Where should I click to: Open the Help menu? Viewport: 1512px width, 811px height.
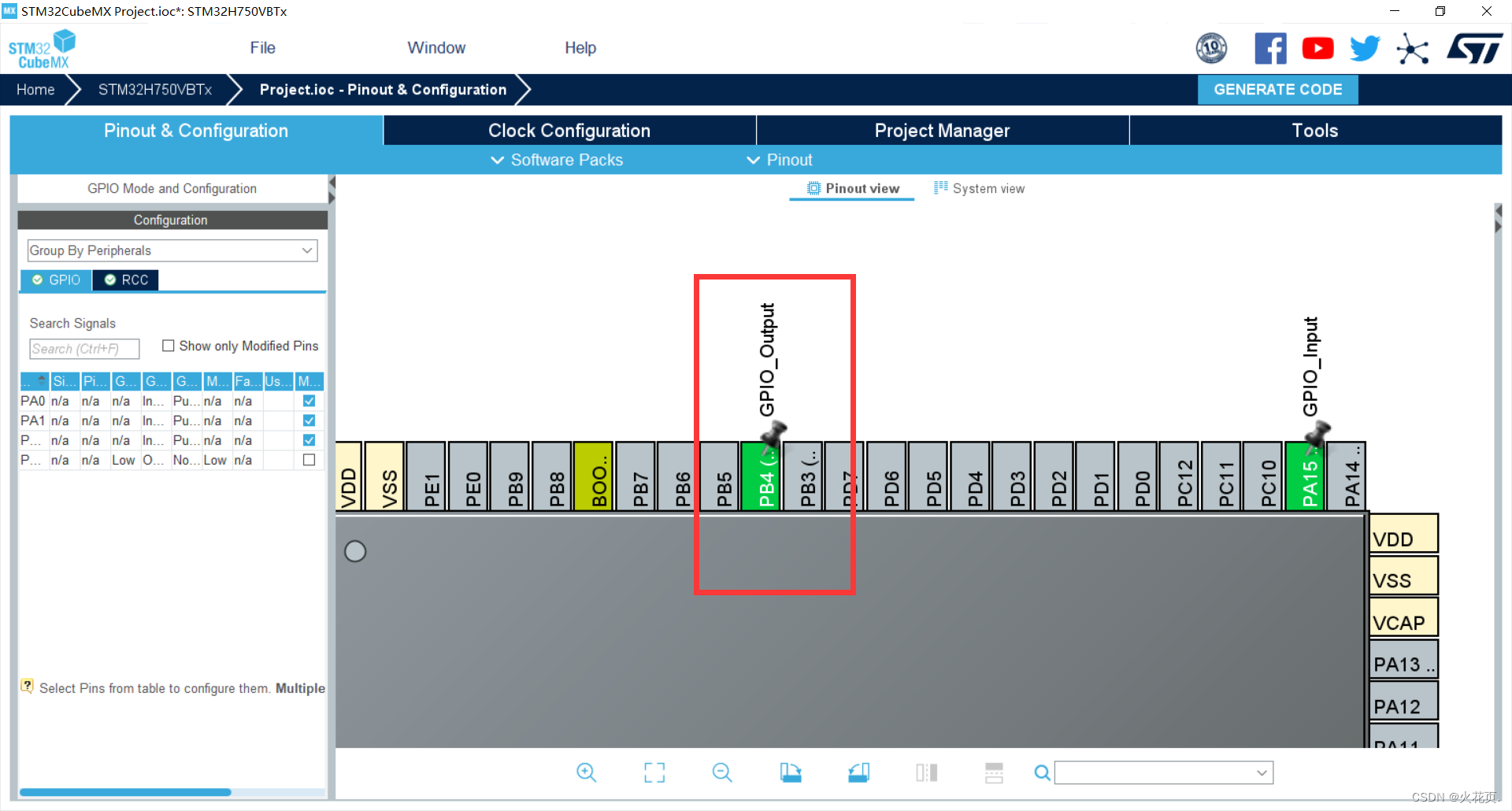click(580, 48)
